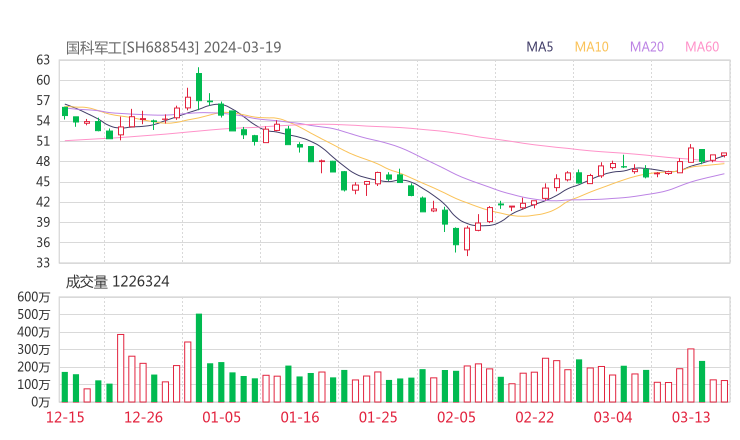Click the 成交量 1226324 volume label
The image size is (740, 440).
click(x=117, y=282)
